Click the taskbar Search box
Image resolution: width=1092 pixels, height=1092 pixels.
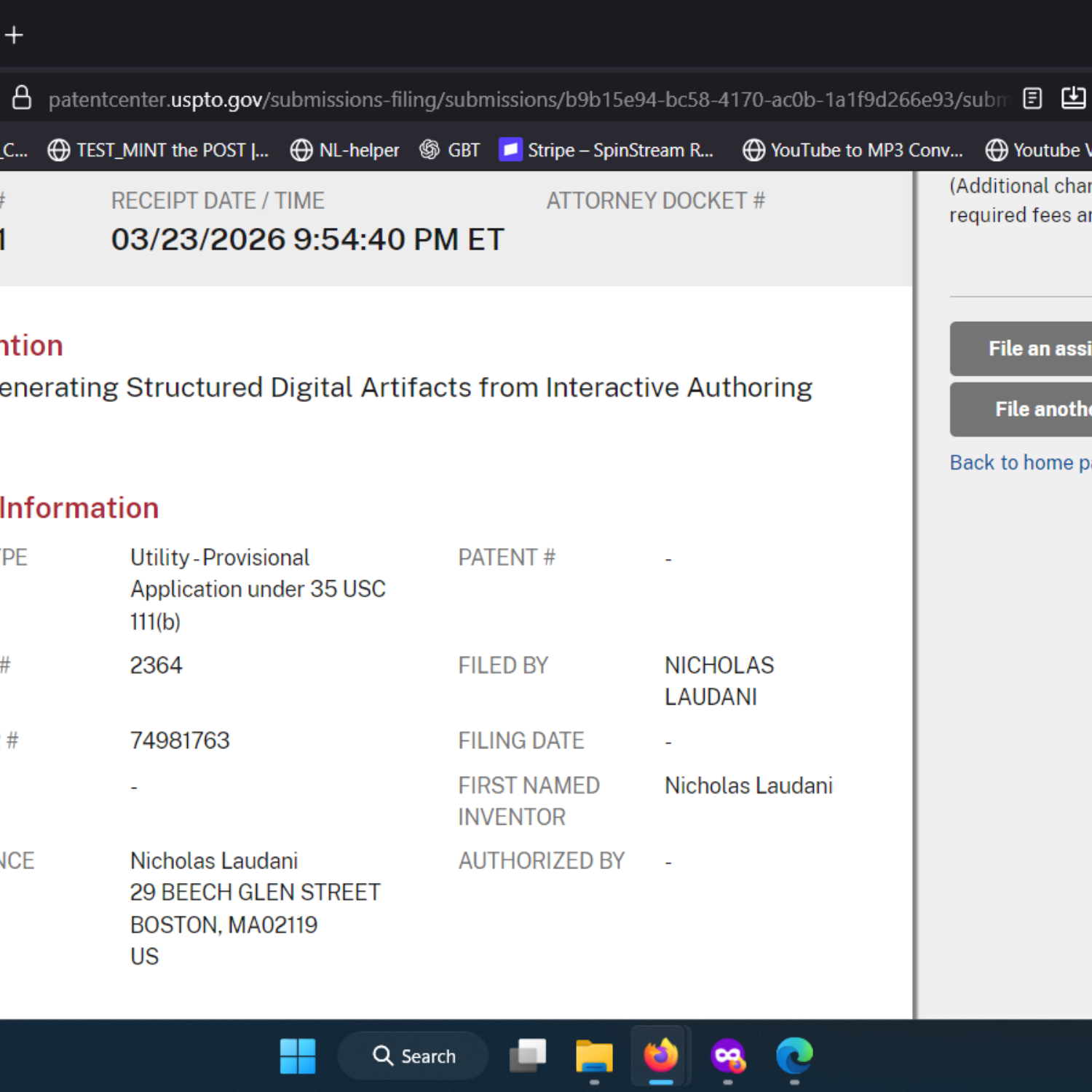[413, 1056]
